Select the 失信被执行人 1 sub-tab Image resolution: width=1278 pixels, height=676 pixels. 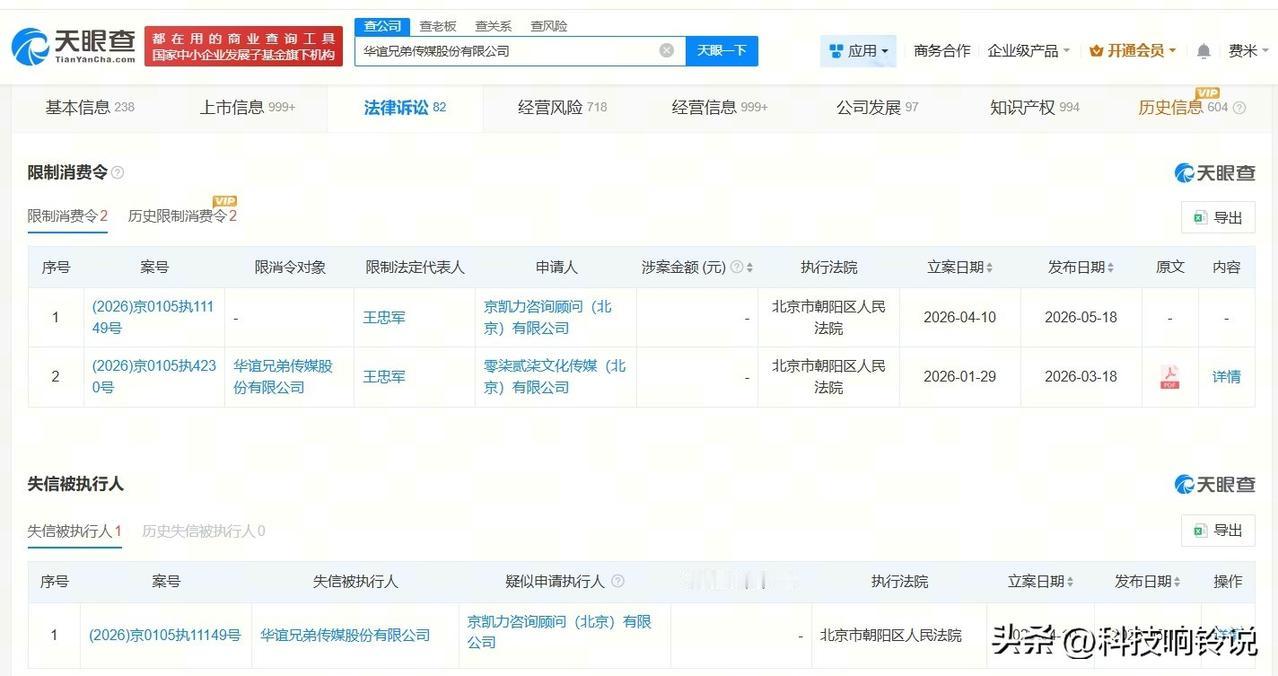point(74,531)
